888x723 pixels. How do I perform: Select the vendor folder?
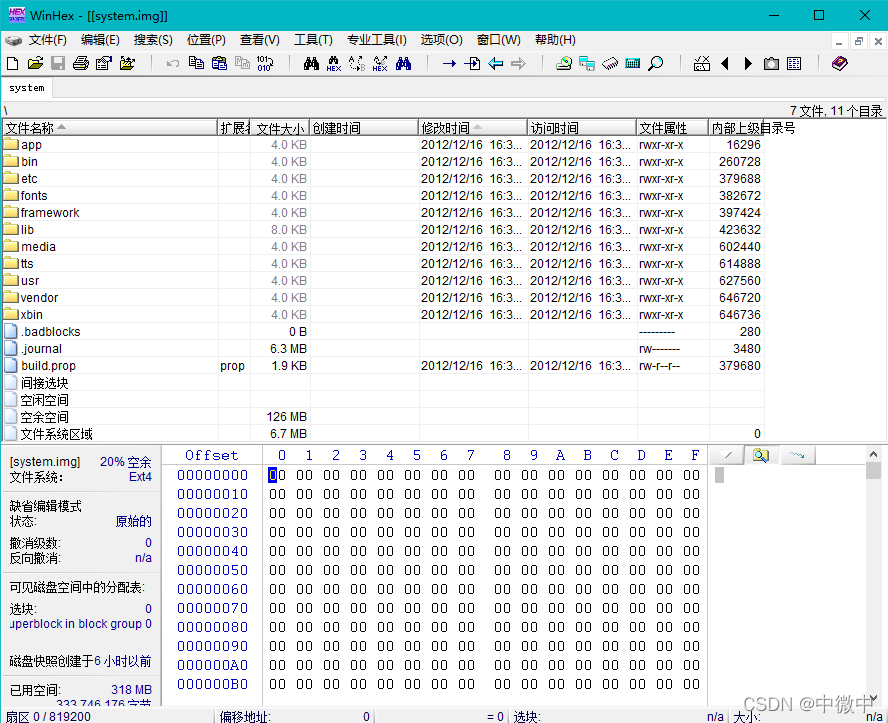383,297
